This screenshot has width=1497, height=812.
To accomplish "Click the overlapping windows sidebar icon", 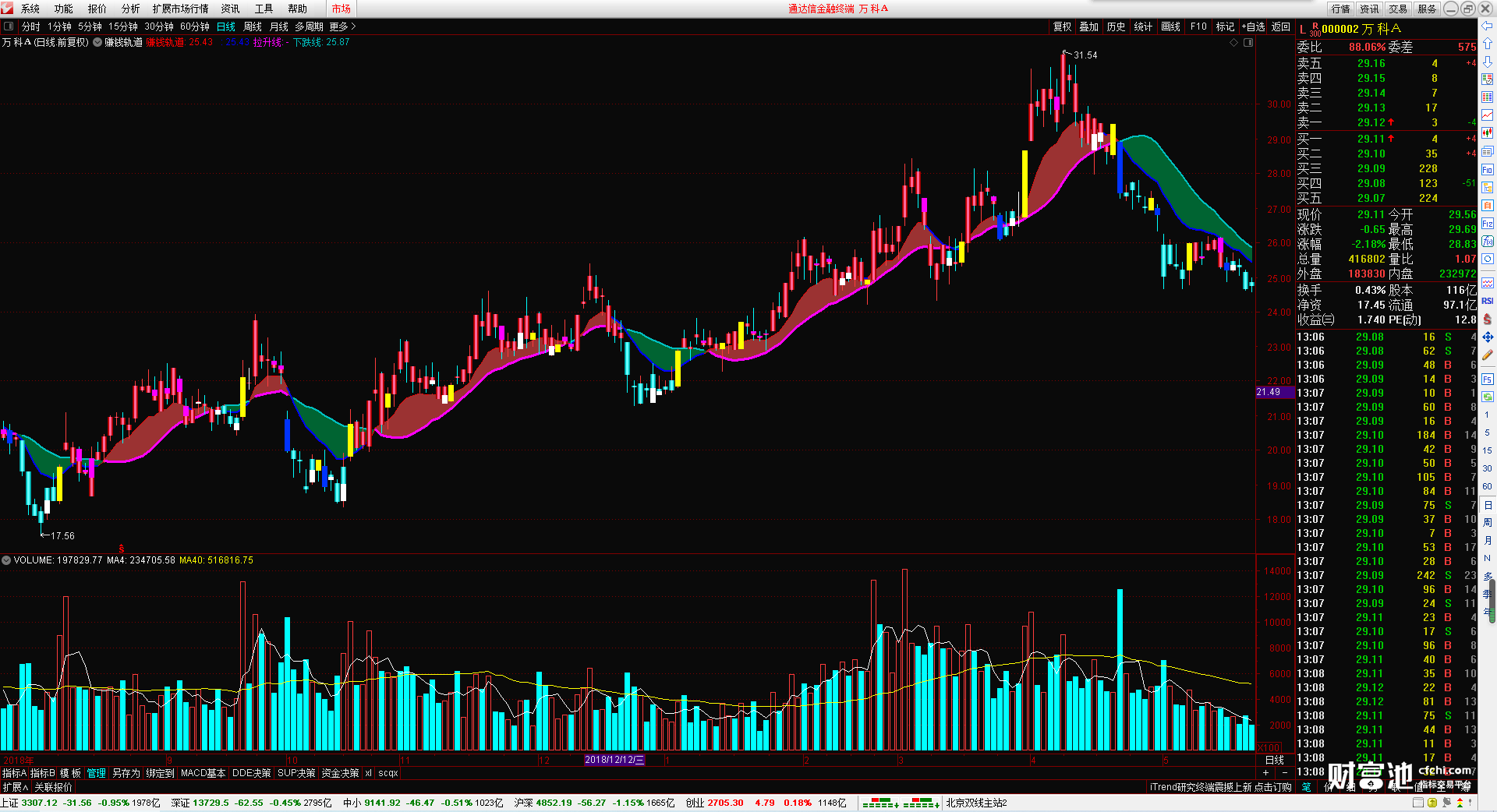I will click(1488, 151).
